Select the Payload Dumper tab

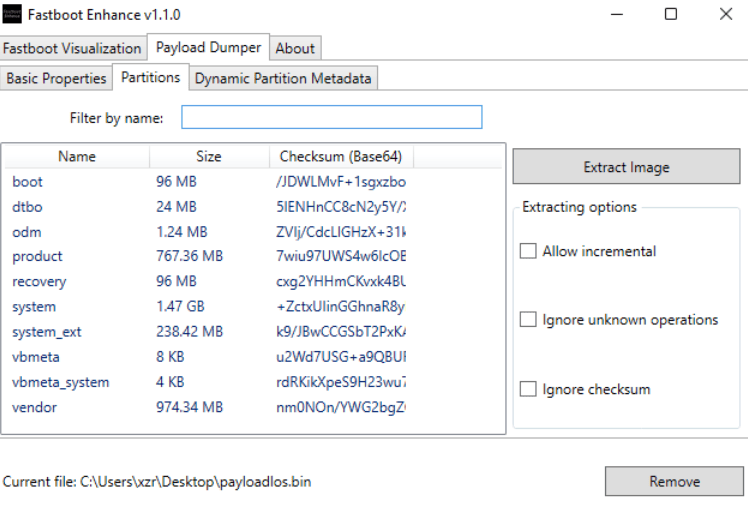click(x=208, y=47)
